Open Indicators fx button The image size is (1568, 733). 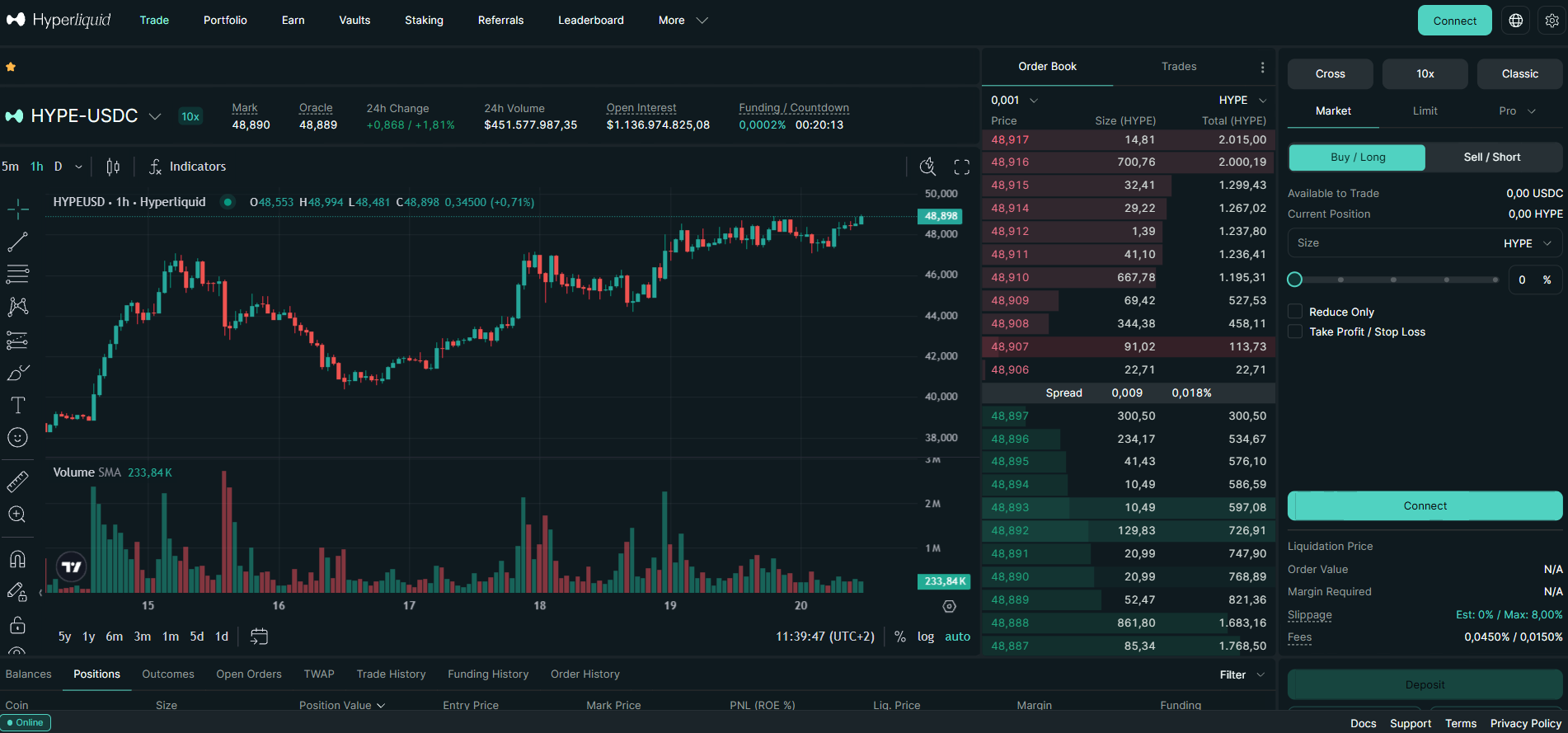click(x=187, y=167)
